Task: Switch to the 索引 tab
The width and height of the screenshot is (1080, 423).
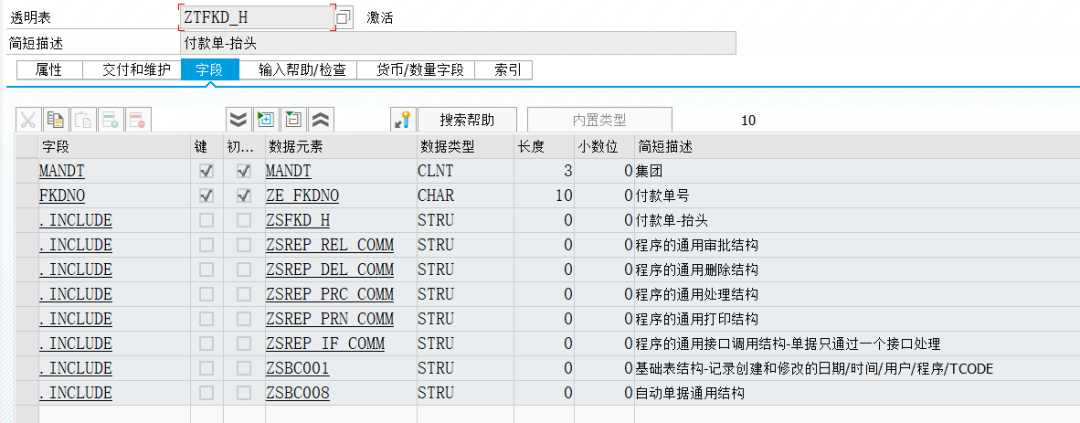Action: 503,70
